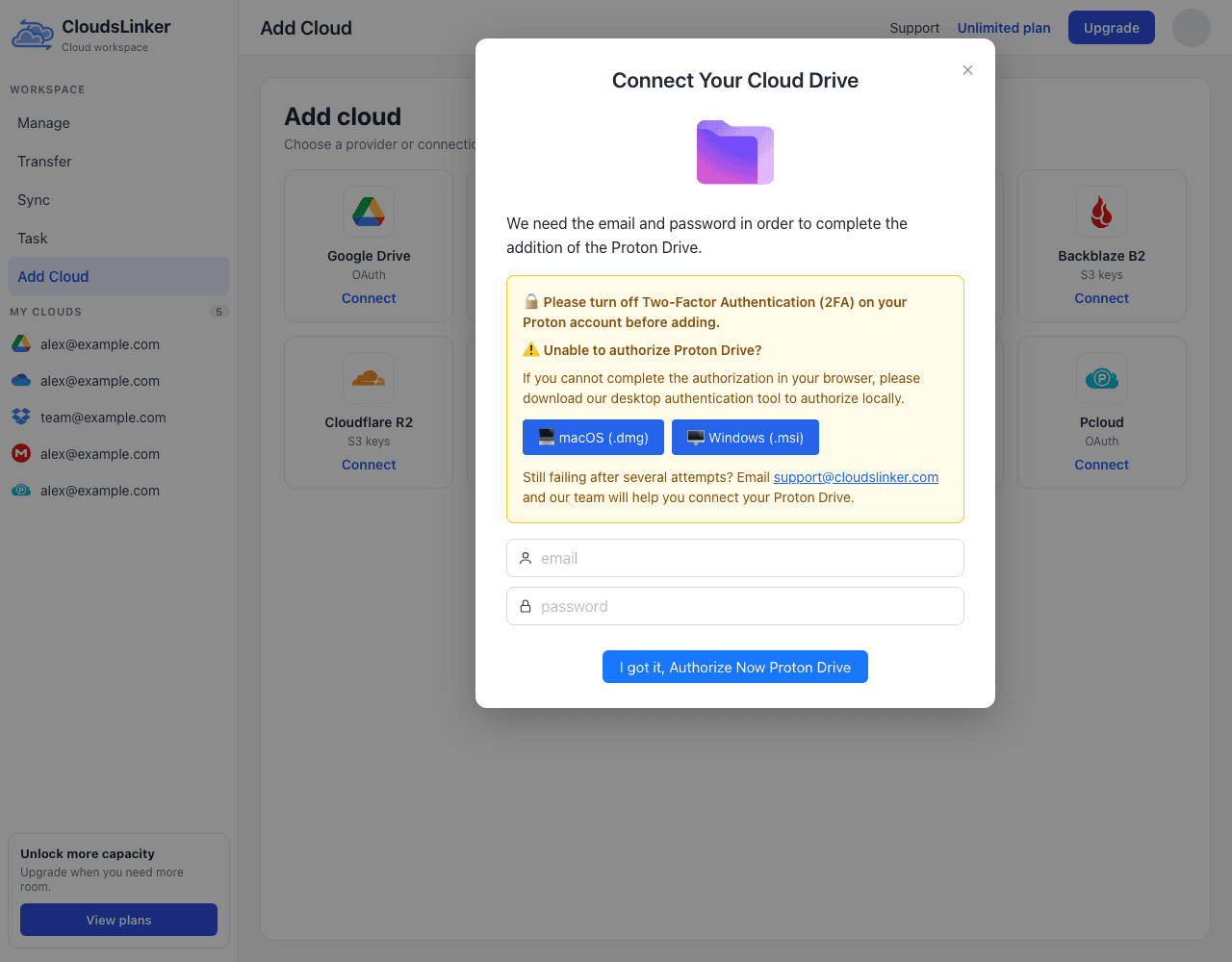Open the Support link in header
Screen dimensions: 1232x962
pyautogui.click(x=914, y=28)
